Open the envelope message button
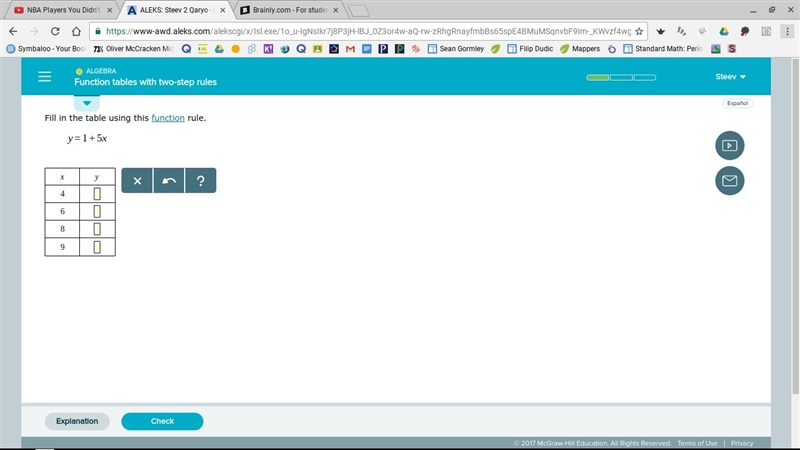 [x=730, y=181]
